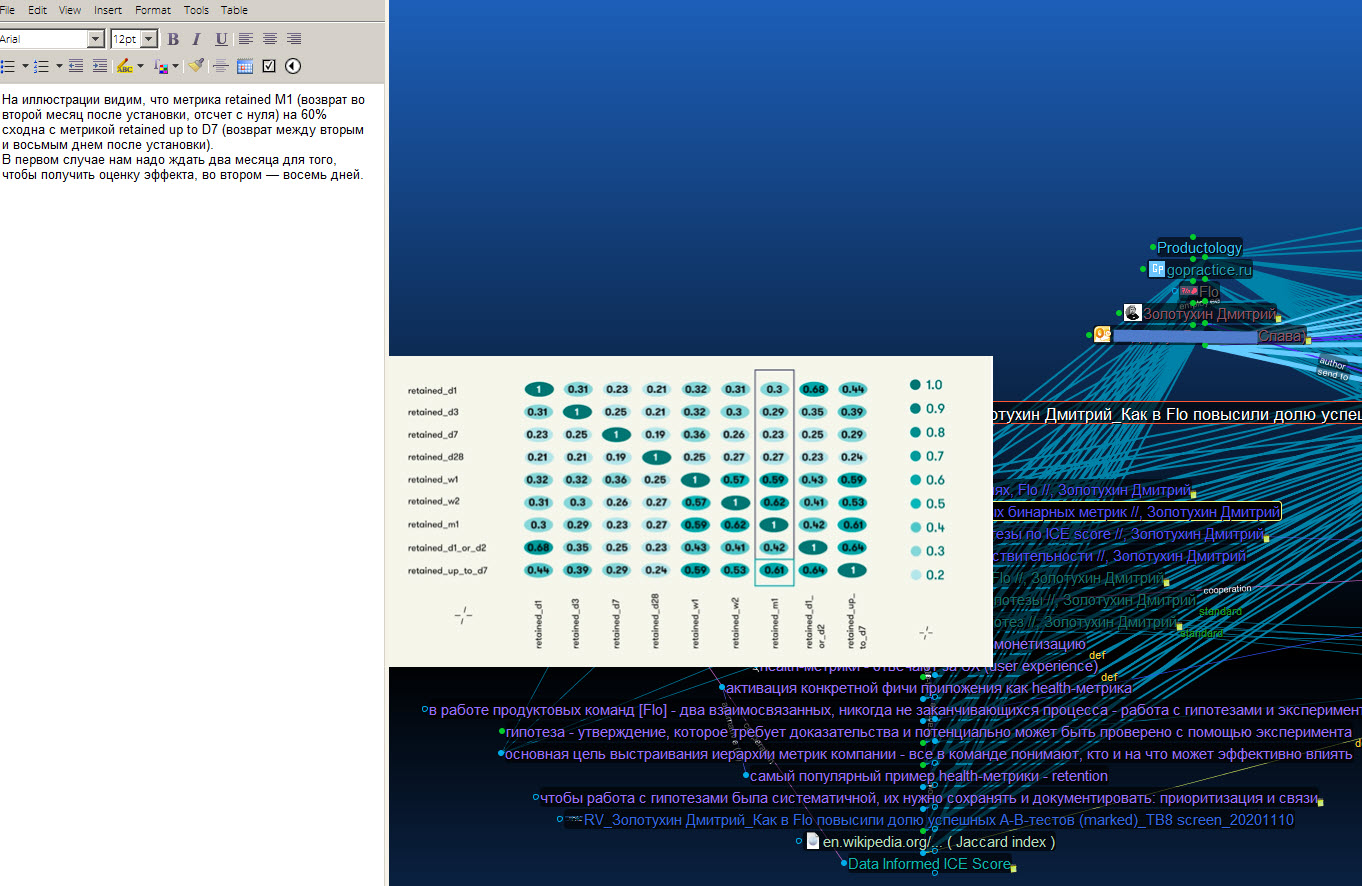Screen dimensions: 1362x886
Task: Center-align the note text
Action: tap(270, 39)
